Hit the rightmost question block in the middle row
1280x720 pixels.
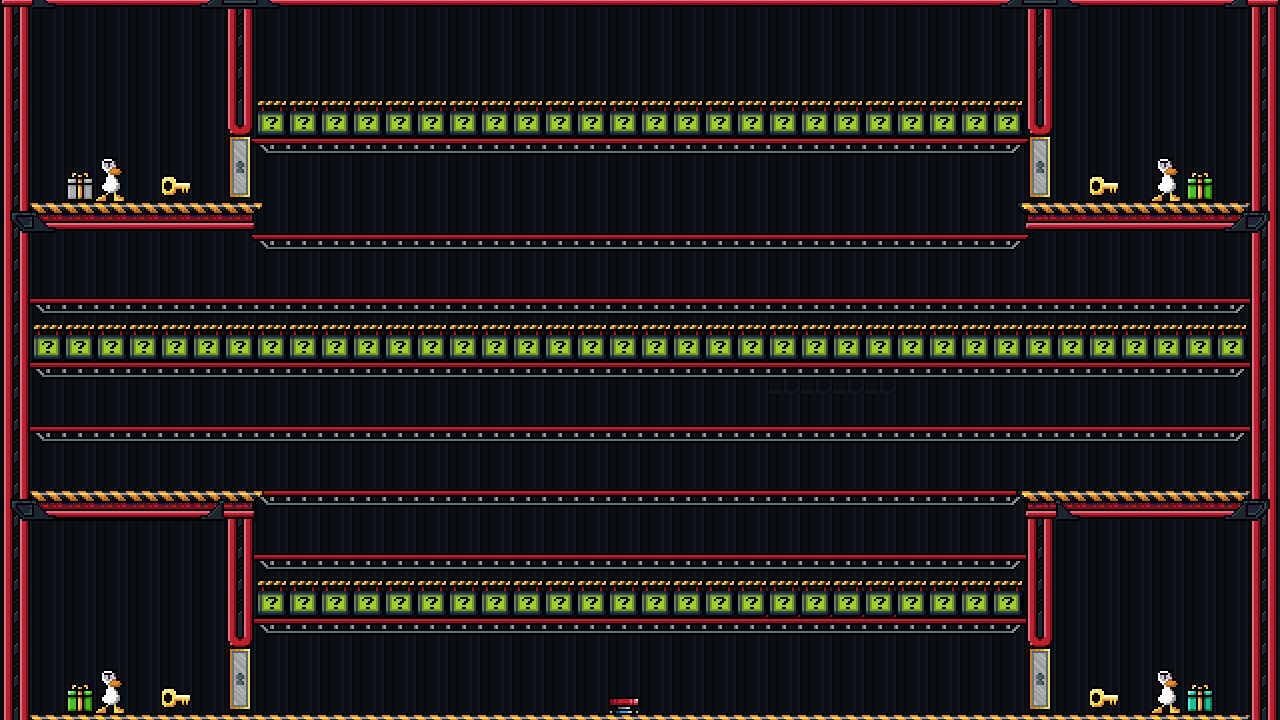click(1232, 346)
